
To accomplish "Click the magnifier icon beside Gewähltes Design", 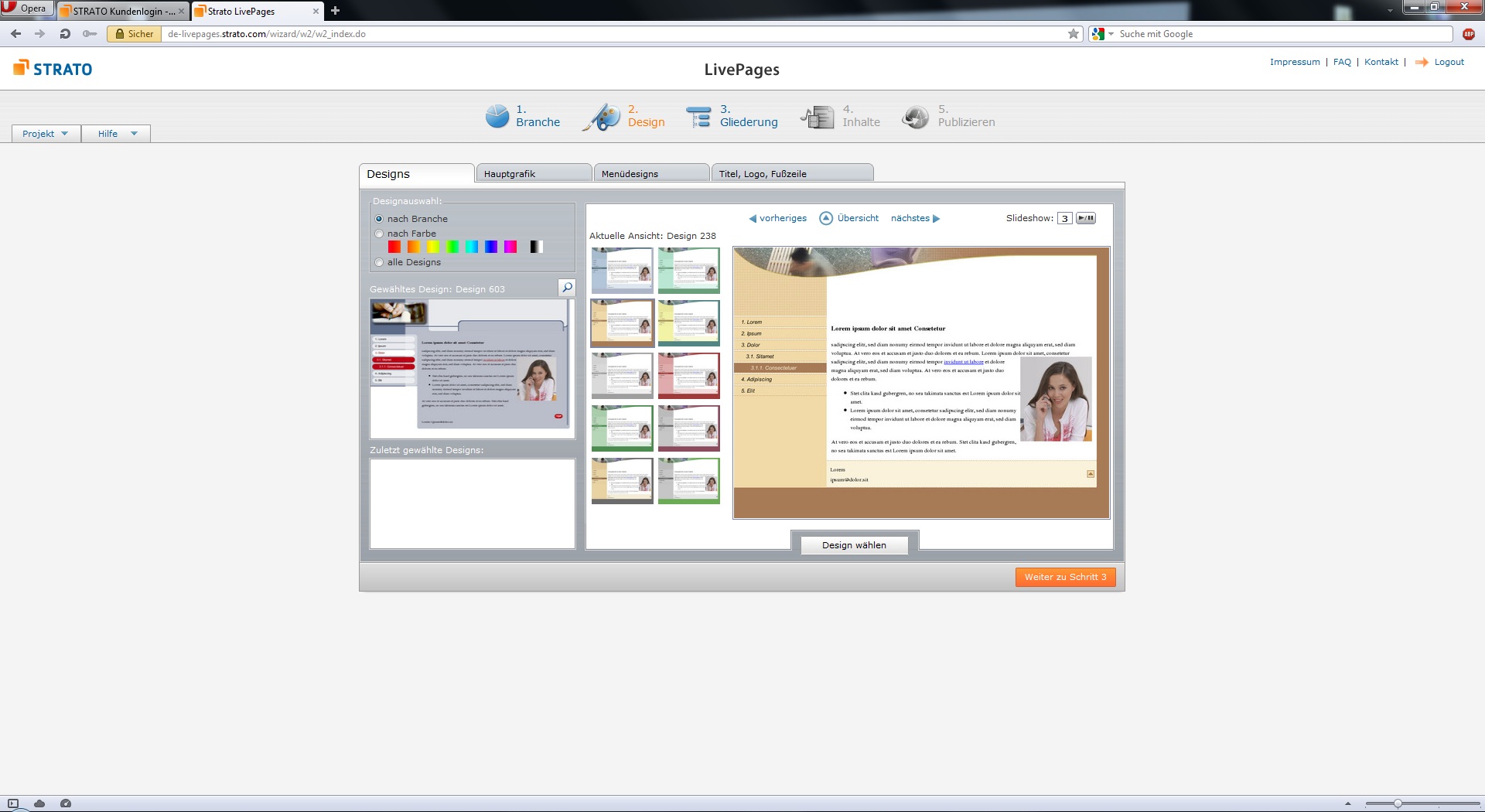I will 567,288.
